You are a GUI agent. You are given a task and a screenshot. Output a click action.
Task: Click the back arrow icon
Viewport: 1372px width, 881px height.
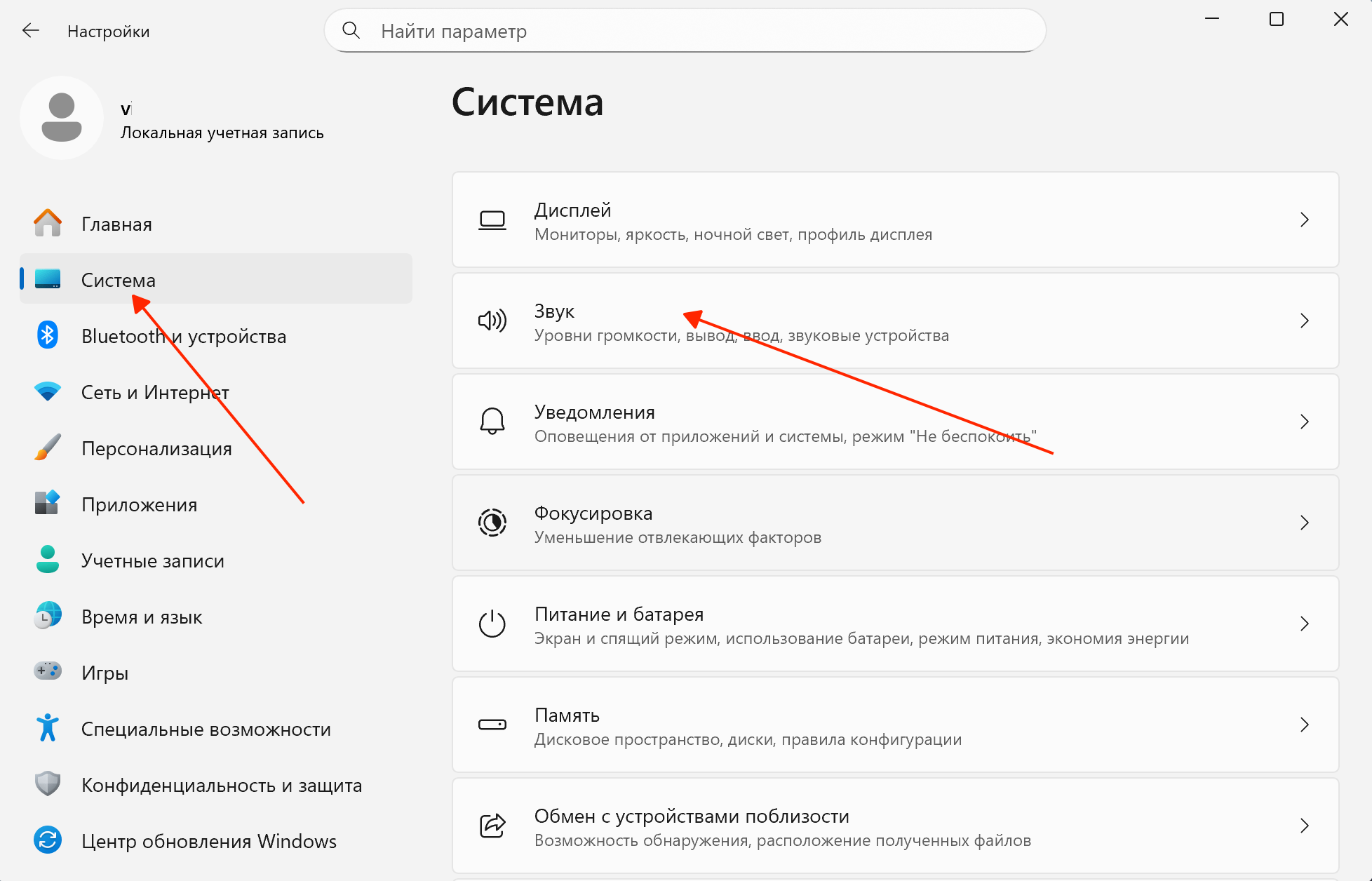point(31,31)
